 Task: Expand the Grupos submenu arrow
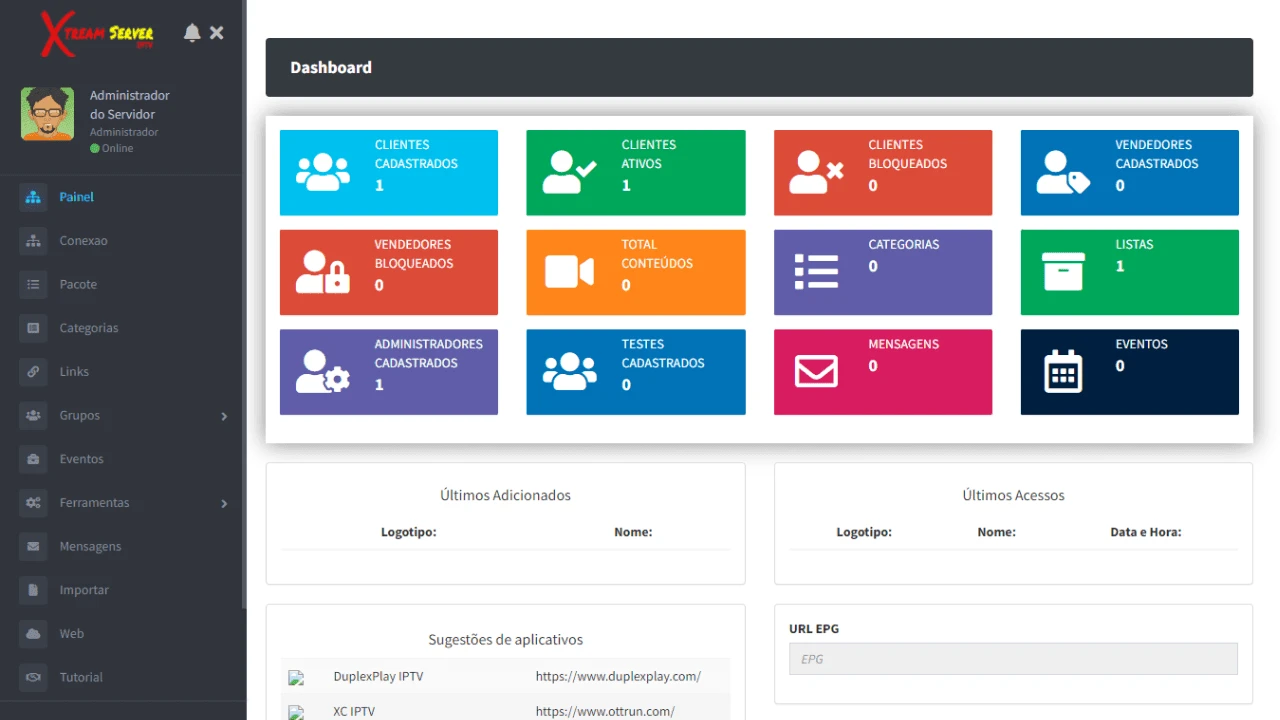(224, 416)
